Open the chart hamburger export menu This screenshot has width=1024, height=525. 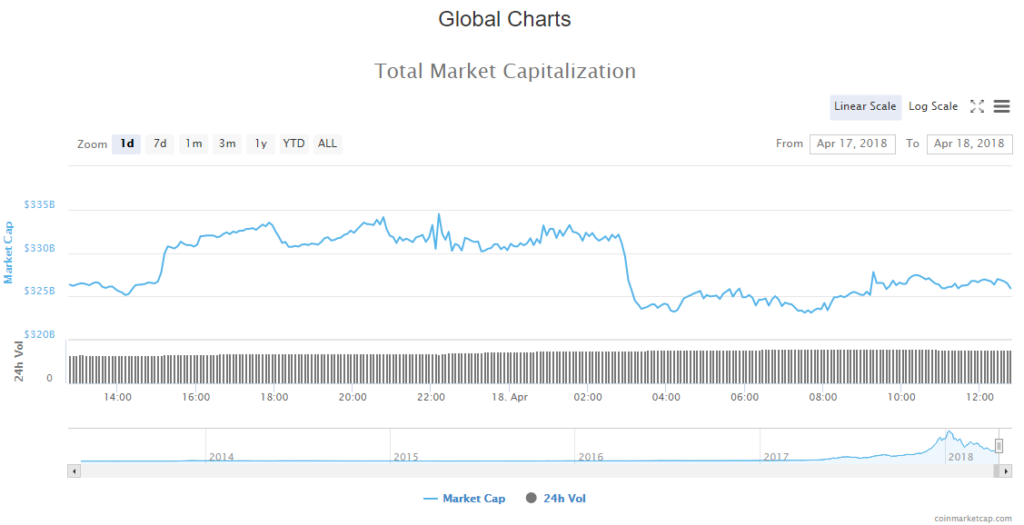1002,107
